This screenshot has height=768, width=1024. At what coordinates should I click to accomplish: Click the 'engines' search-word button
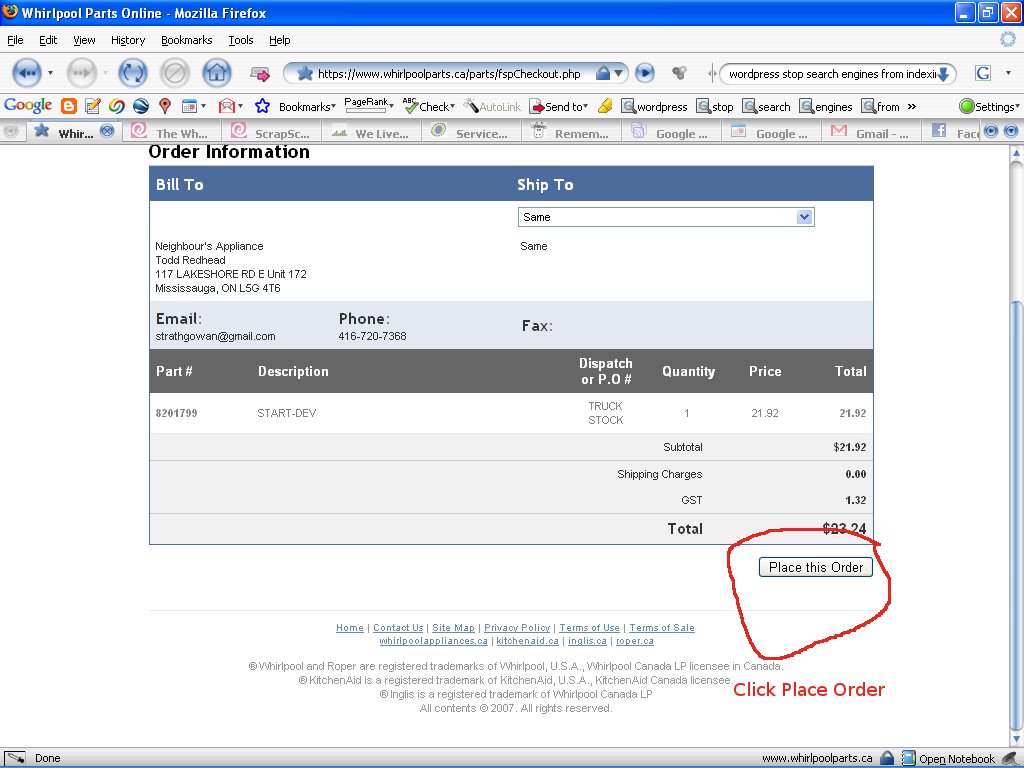pos(826,106)
